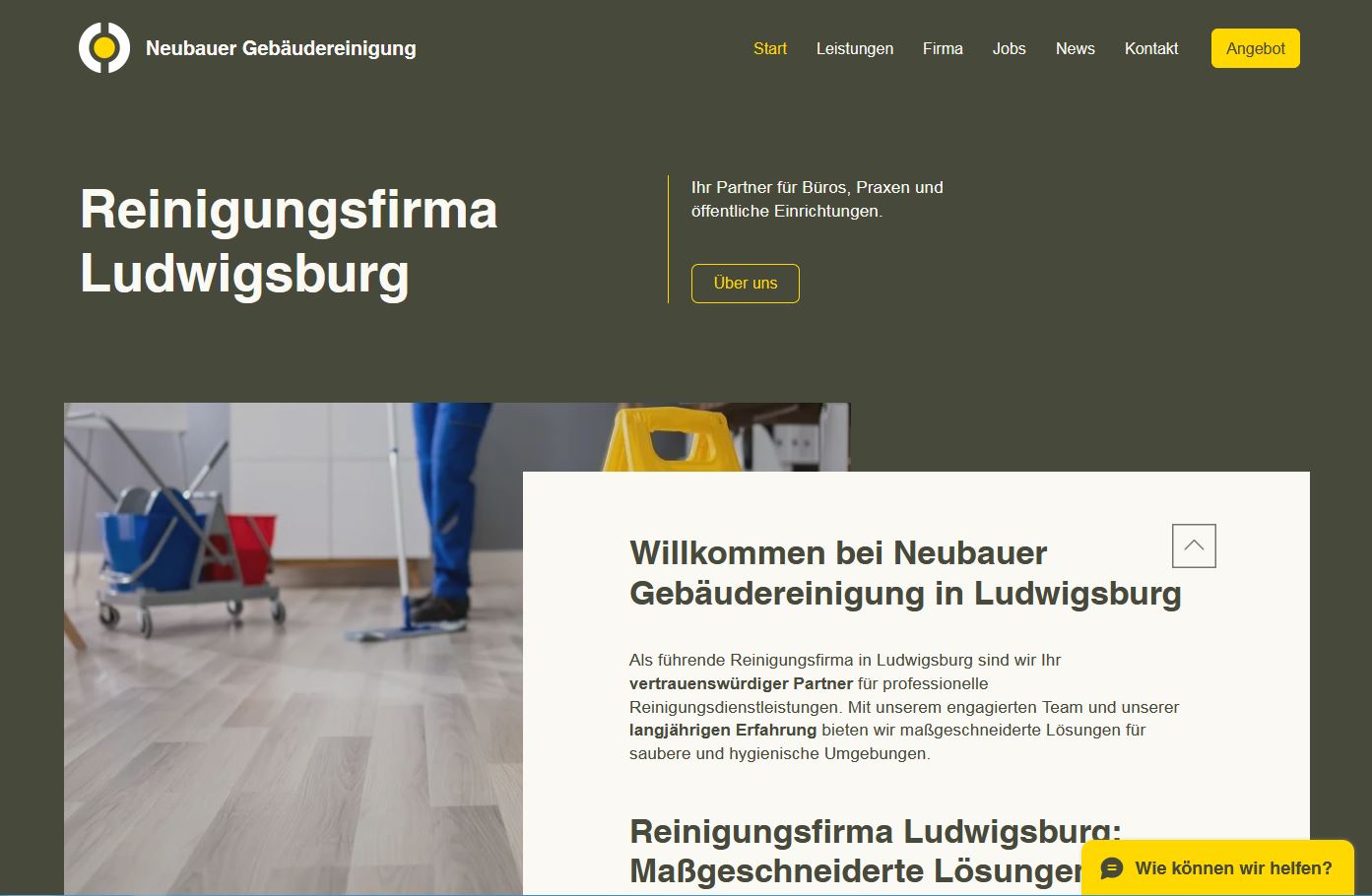Click the bold 'vertrauenswürdiger Partner' text
Image resolution: width=1372 pixels, height=896 pixels.
click(741, 683)
